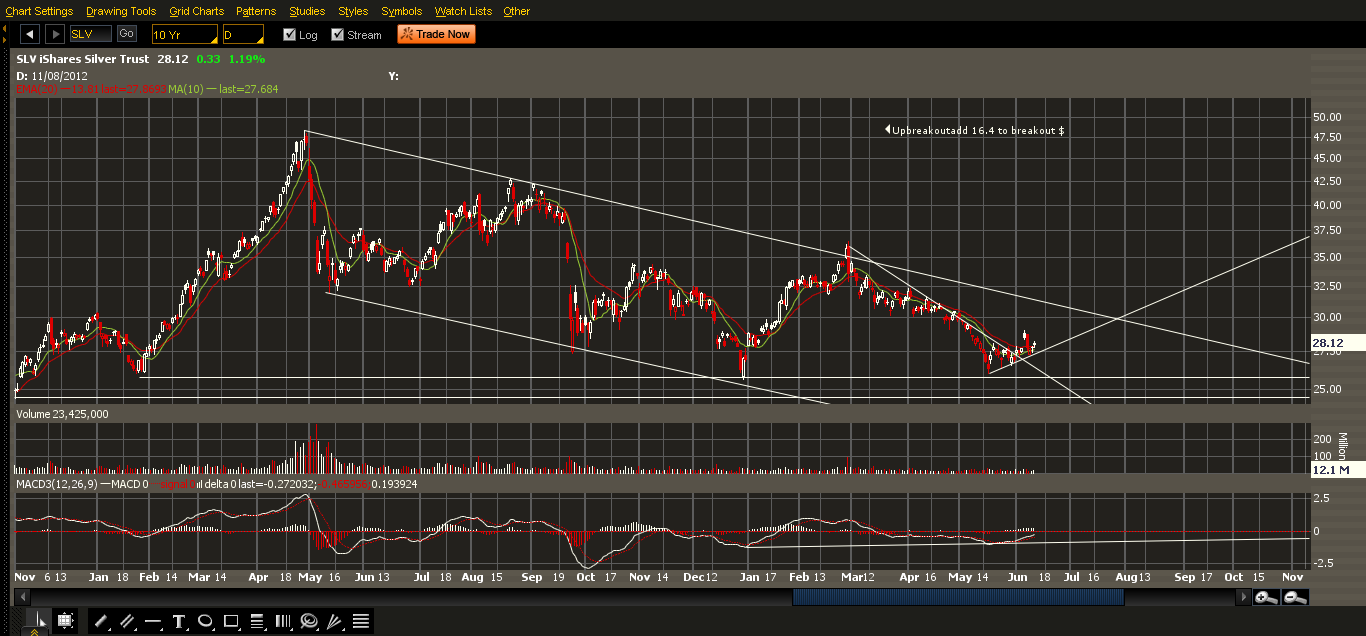1366x636 pixels.
Task: Select the parallel channel lines tool
Action: [127, 621]
